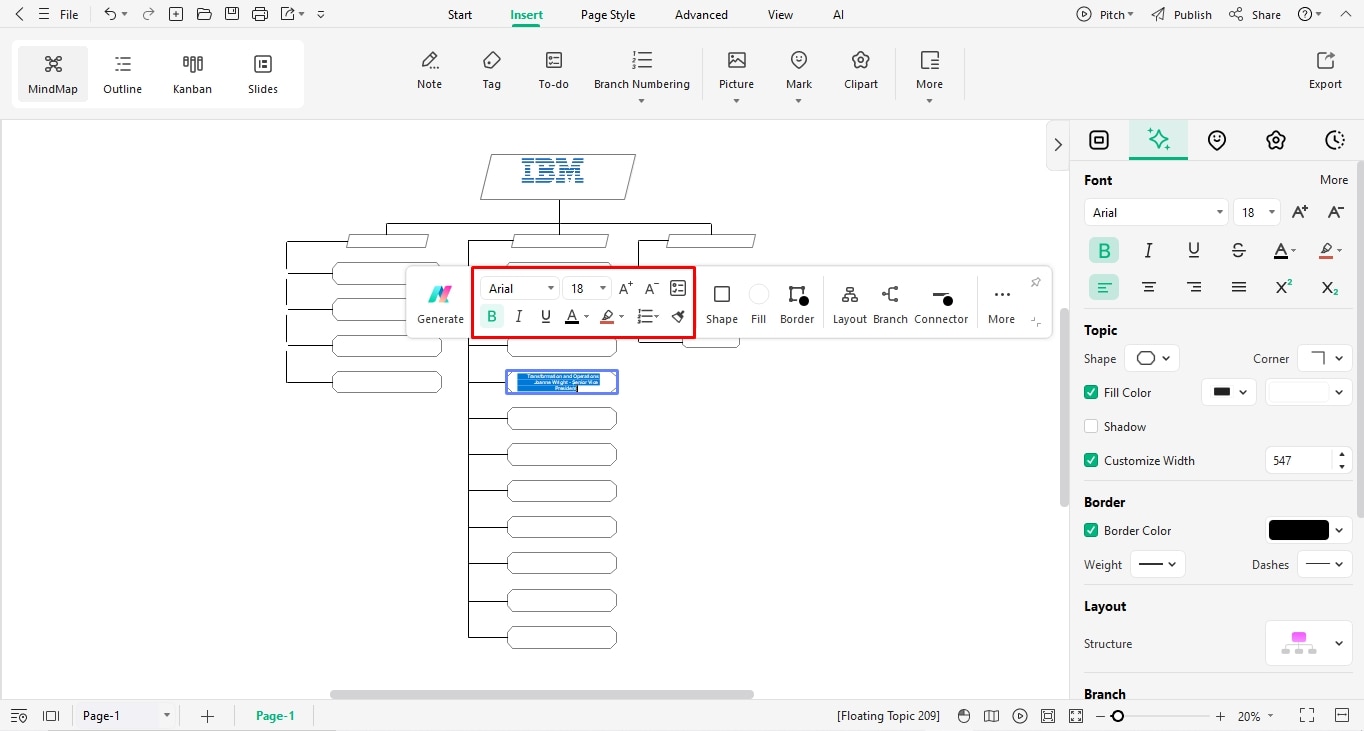Print the document with printer icon
The height and width of the screenshot is (731, 1364).
click(260, 14)
